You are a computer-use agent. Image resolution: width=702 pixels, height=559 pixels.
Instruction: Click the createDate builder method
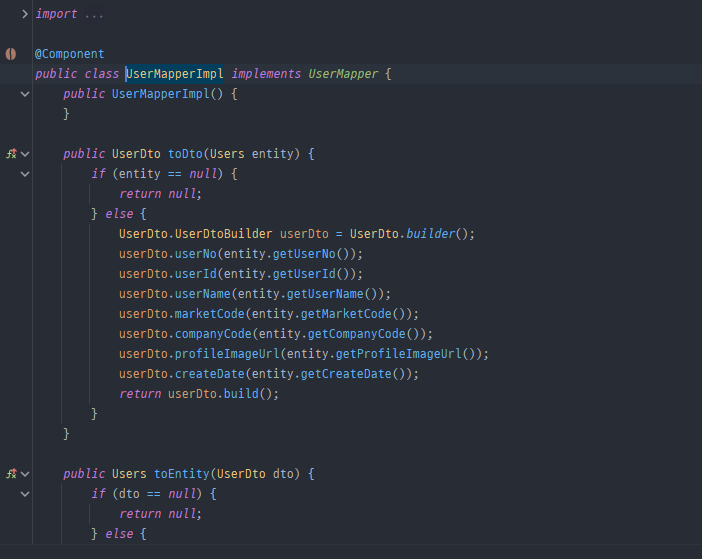click(210, 374)
